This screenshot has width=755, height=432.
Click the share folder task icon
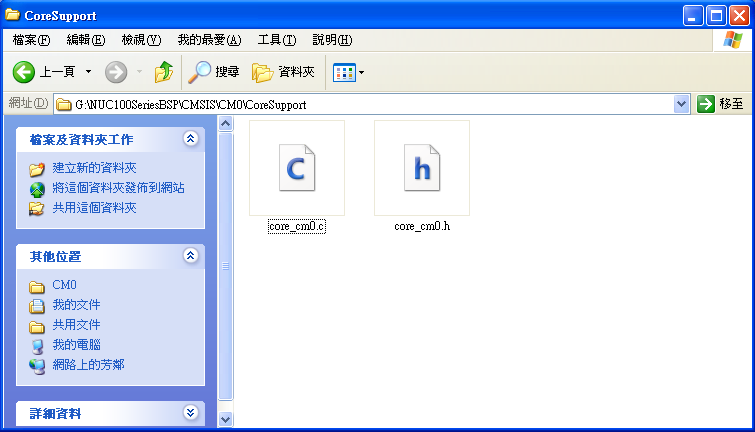[x=37, y=209]
